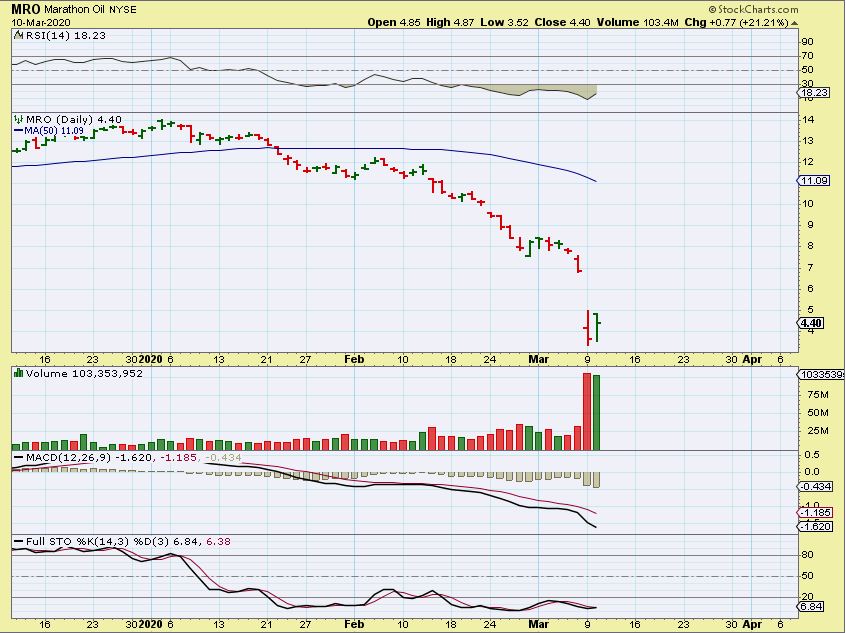Click the MRO (Daily) 4.40 price legend

pyautogui.click(x=74, y=119)
